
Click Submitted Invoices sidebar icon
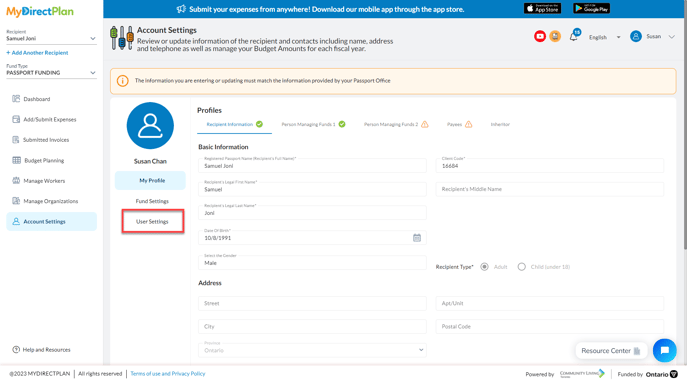[x=16, y=140]
